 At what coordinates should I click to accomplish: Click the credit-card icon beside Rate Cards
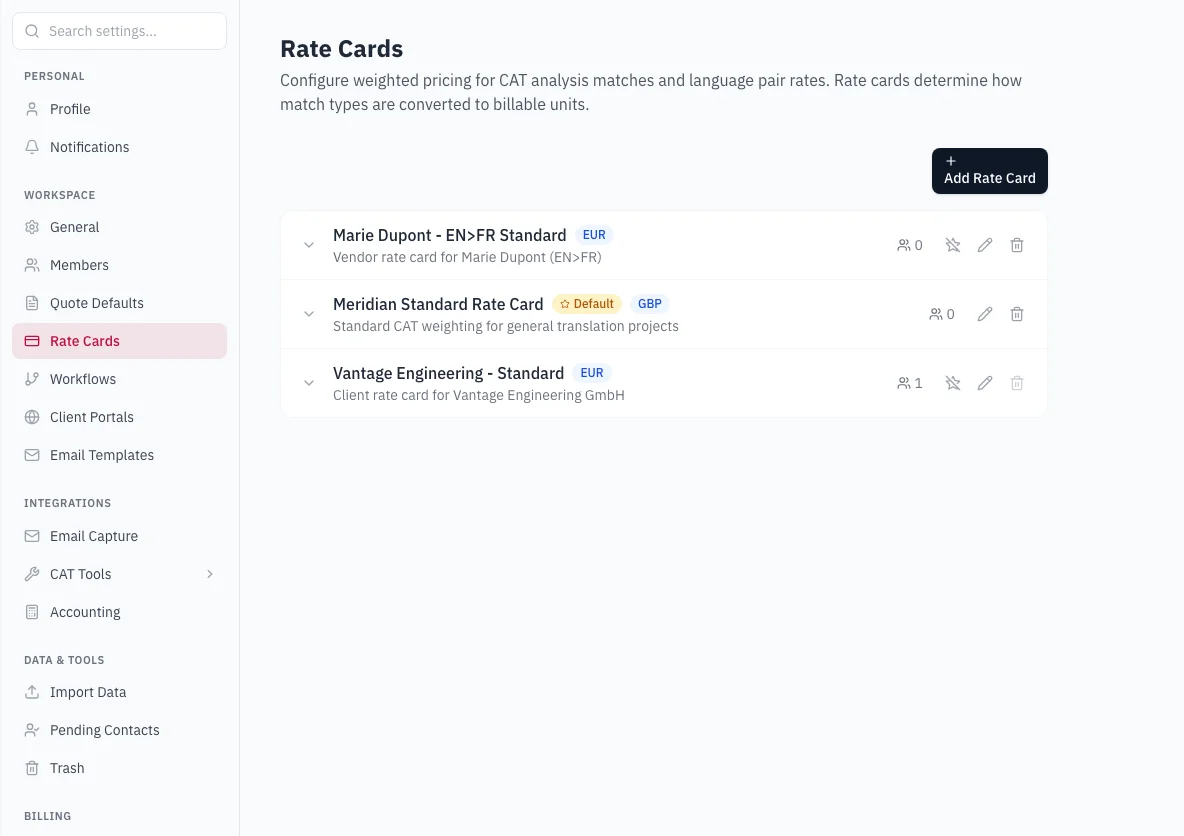[x=32, y=341]
